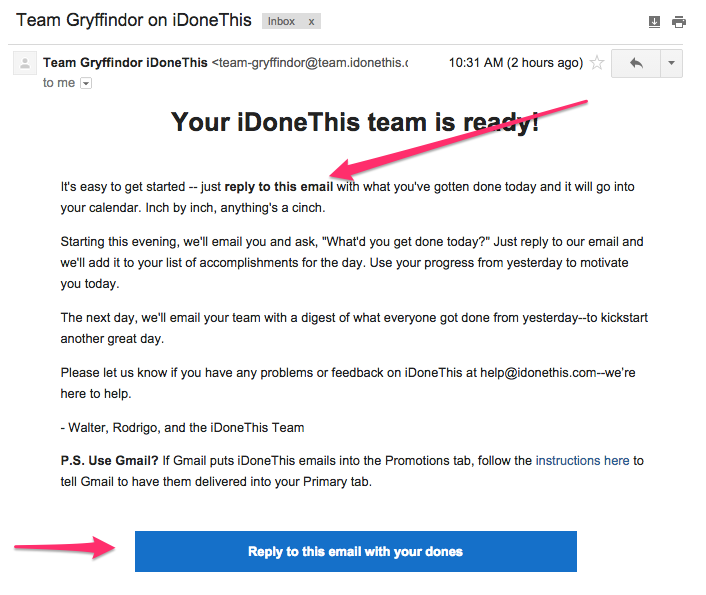The width and height of the screenshot is (706, 595).
Task: Click the archive/download icon at top right
Action: 654,21
